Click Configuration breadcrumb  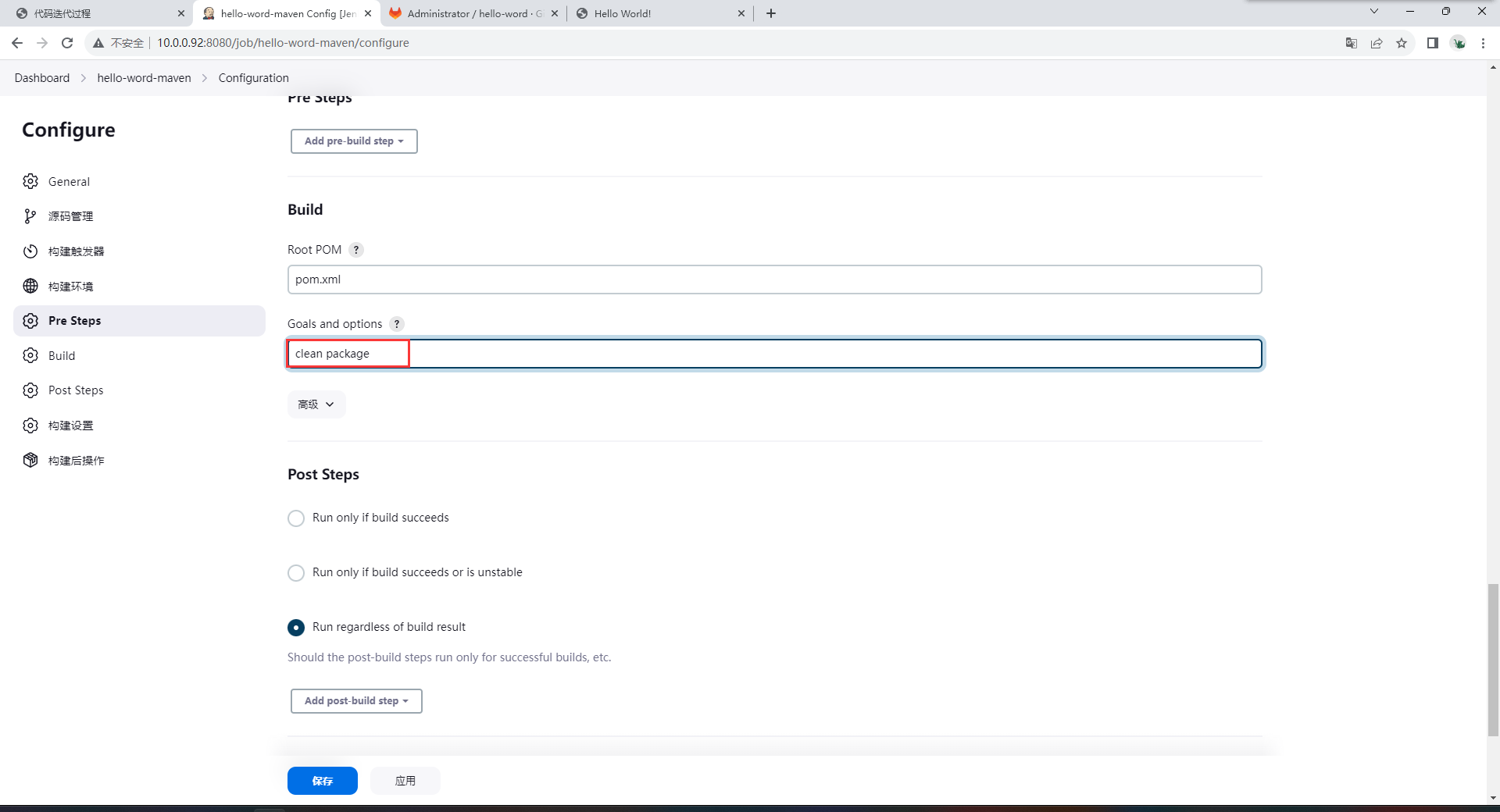click(x=254, y=78)
